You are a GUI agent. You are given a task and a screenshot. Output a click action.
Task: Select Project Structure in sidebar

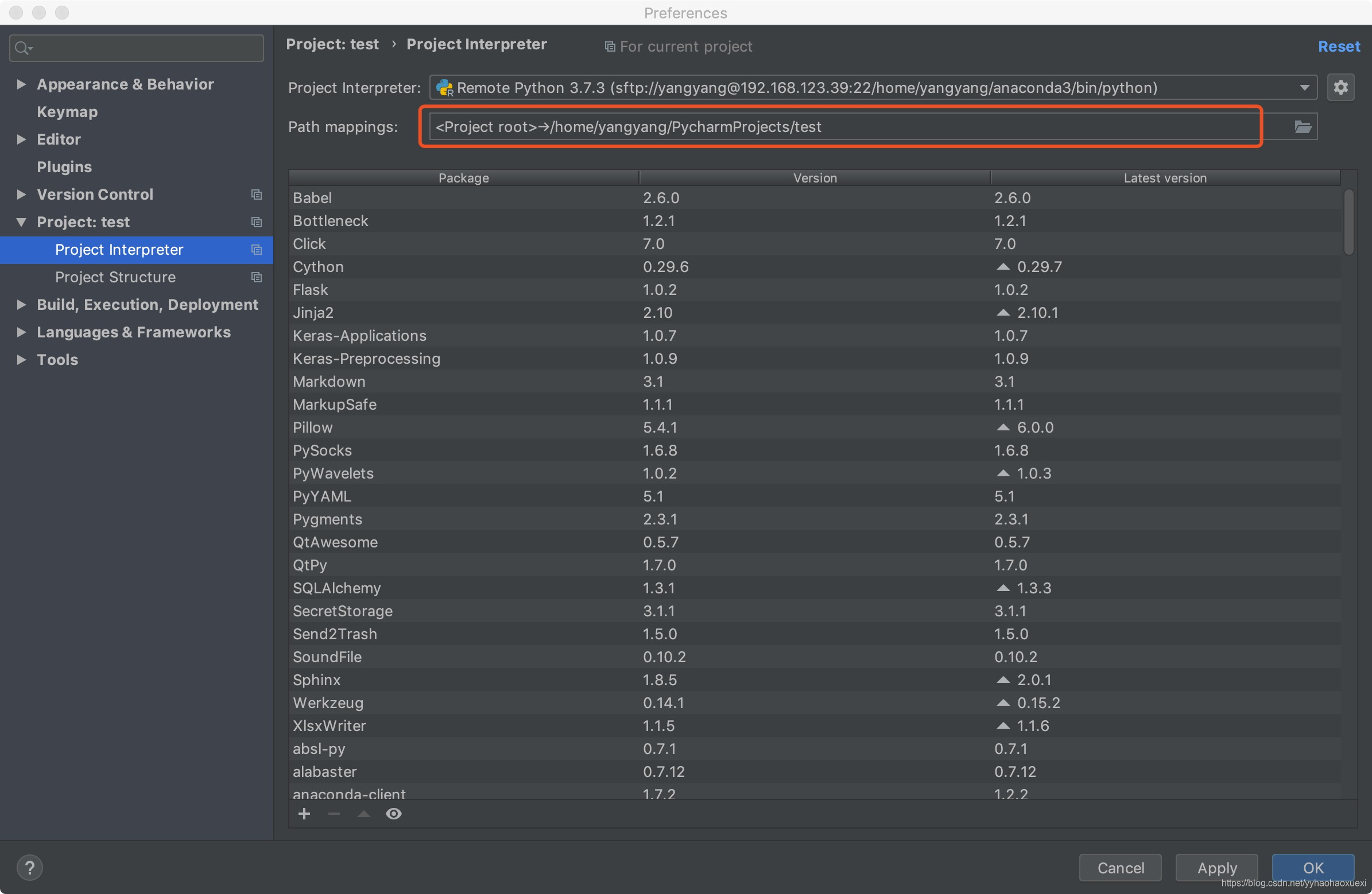[x=115, y=277]
